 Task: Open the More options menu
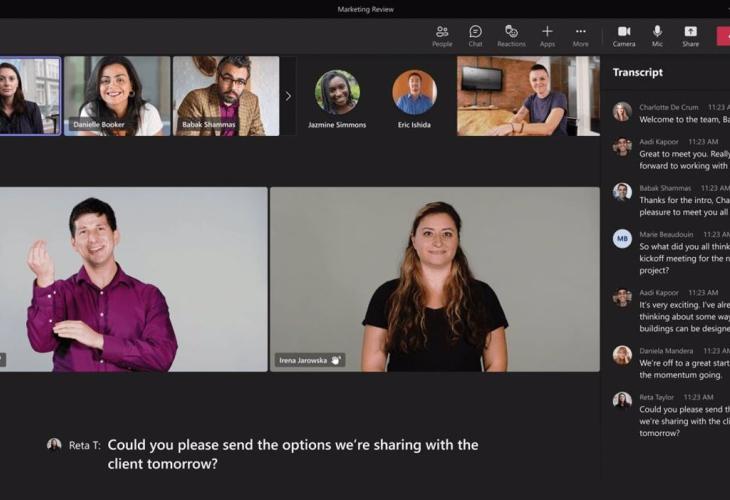(x=580, y=36)
